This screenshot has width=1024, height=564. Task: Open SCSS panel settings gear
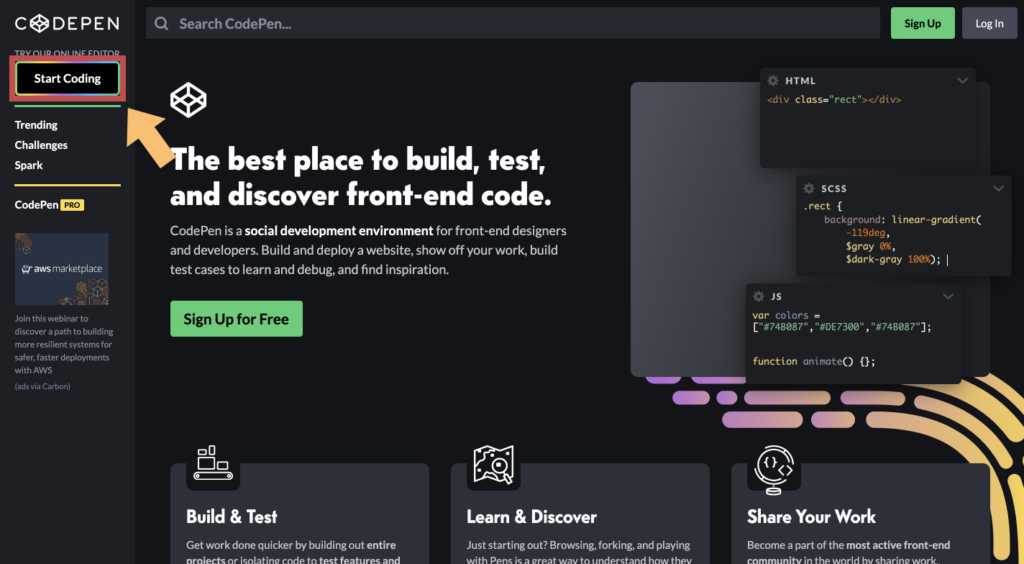(x=808, y=188)
